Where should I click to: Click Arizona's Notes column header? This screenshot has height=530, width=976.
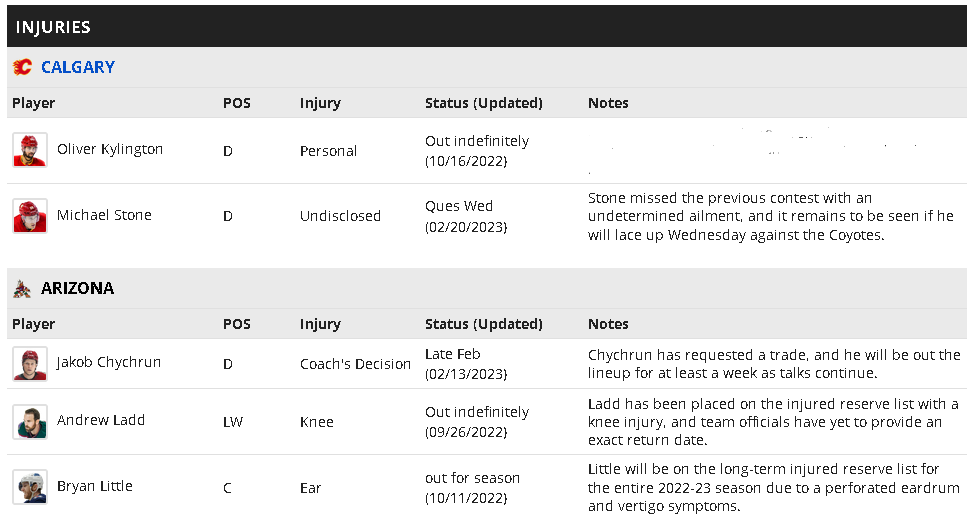(x=608, y=324)
